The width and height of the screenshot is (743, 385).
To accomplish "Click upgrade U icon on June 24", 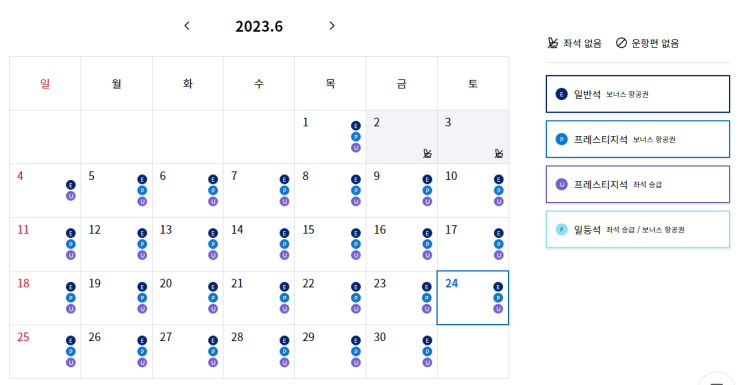I will [x=498, y=309].
